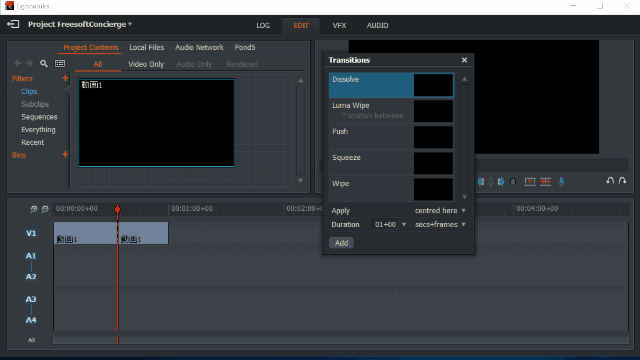The image size is (640, 360).
Task: Add a new filter with plus icon
Action: [65, 78]
